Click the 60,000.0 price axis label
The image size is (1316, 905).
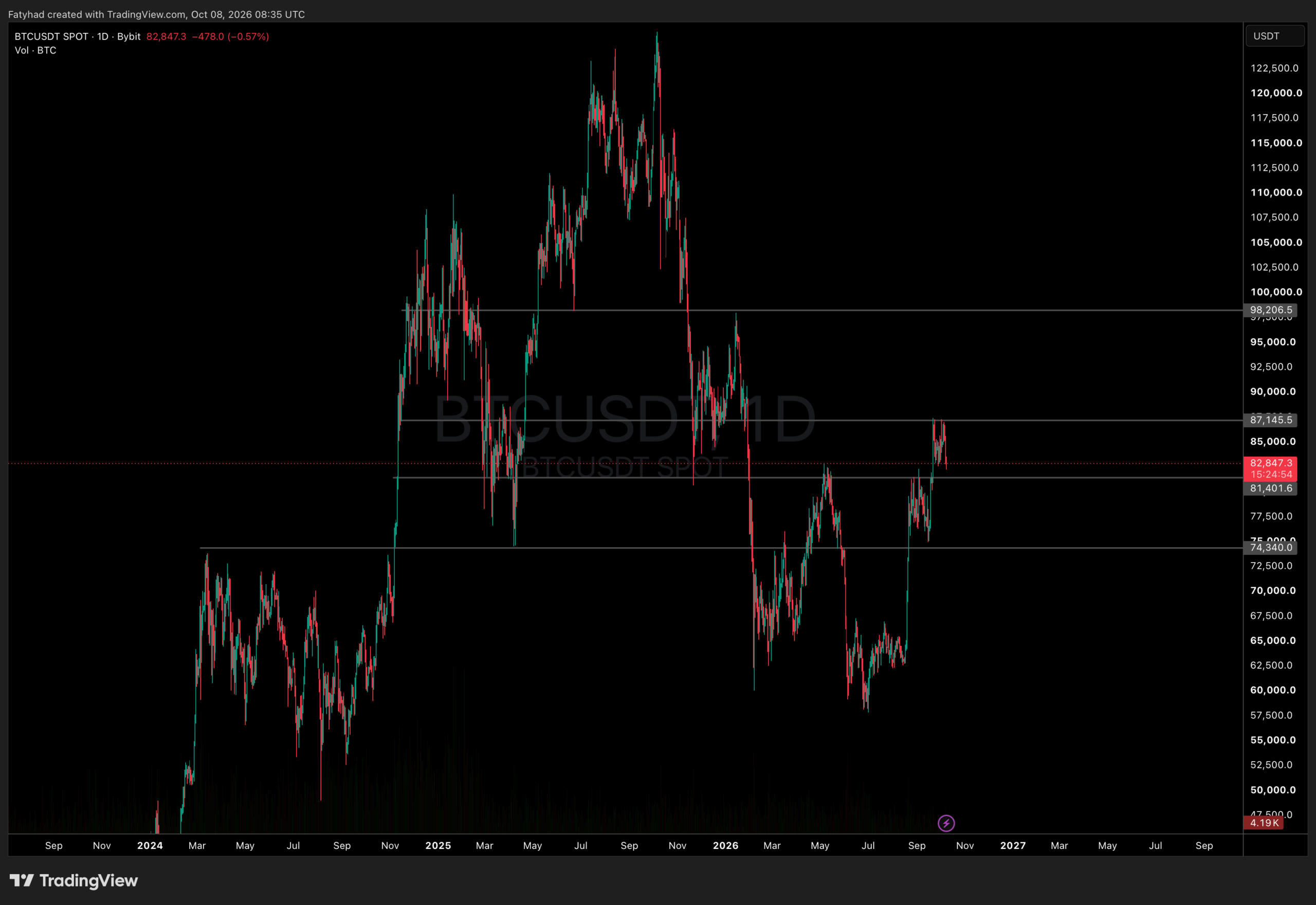(1273, 690)
